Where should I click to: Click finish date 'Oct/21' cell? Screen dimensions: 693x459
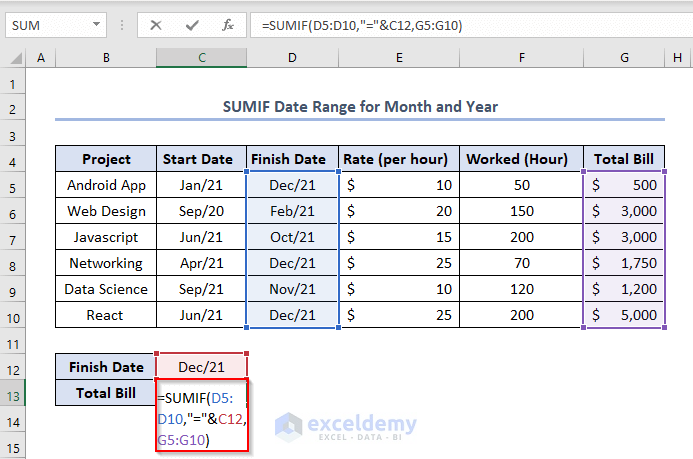tap(292, 237)
